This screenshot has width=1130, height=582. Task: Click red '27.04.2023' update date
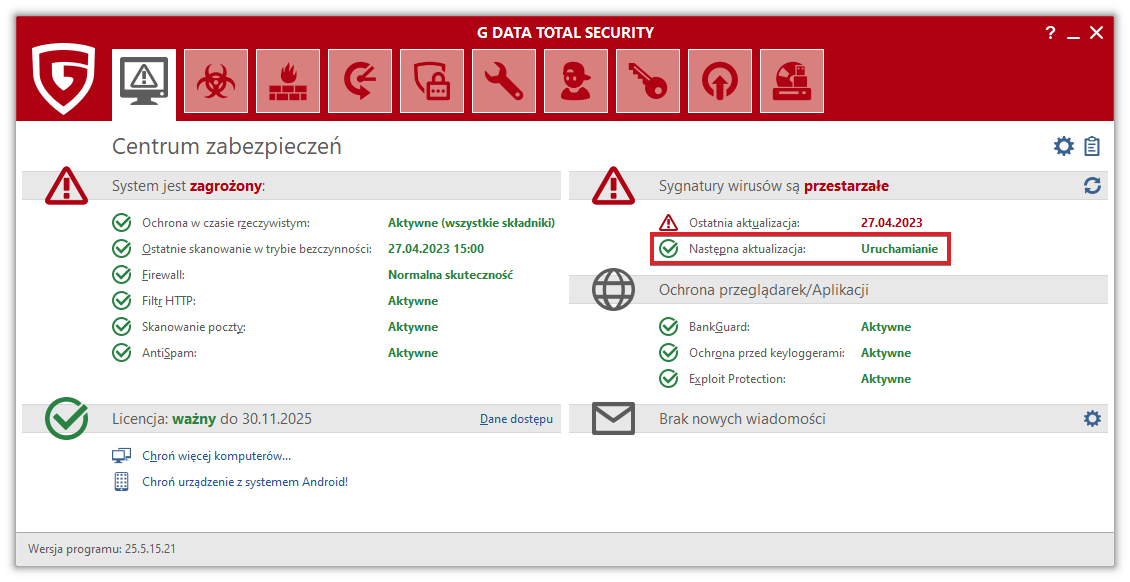[x=891, y=223]
